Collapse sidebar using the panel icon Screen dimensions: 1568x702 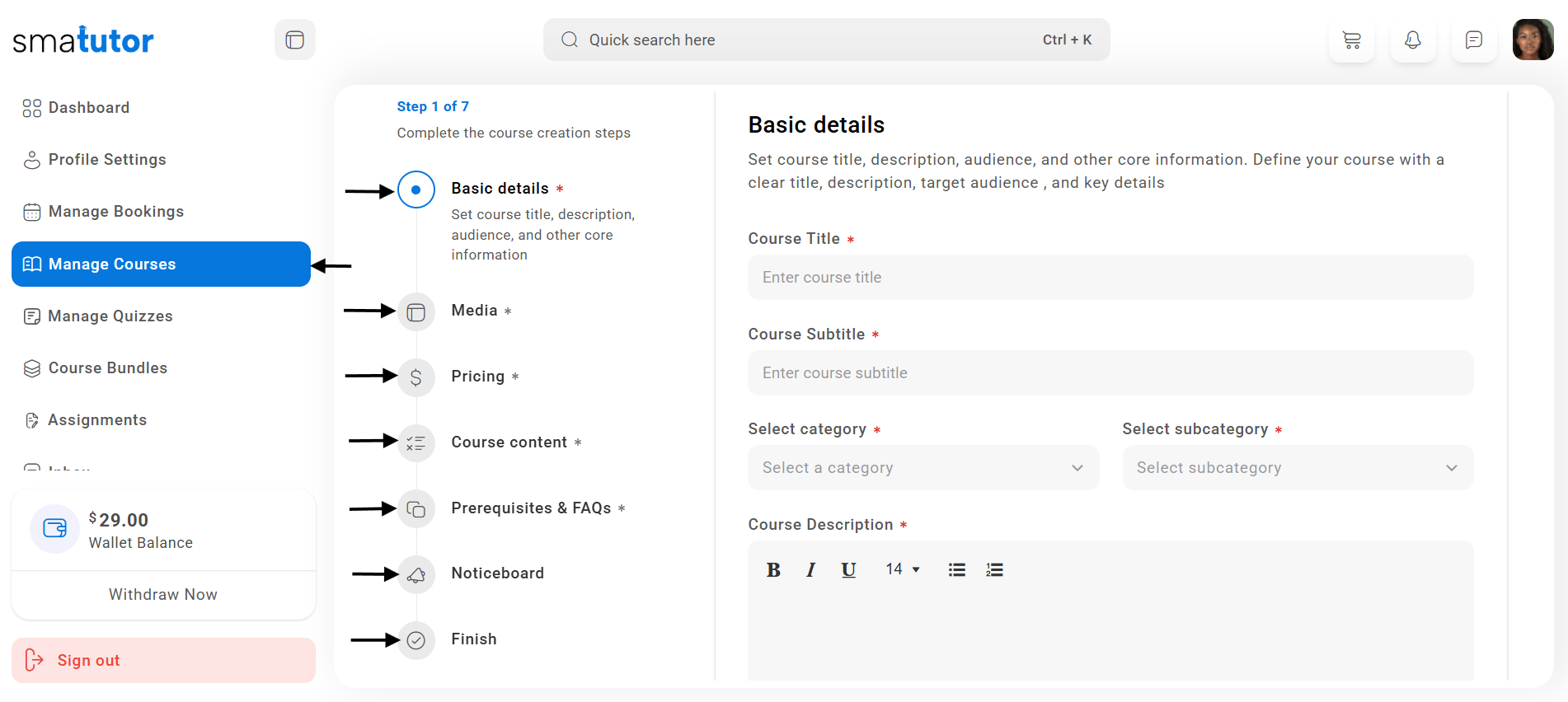point(294,40)
